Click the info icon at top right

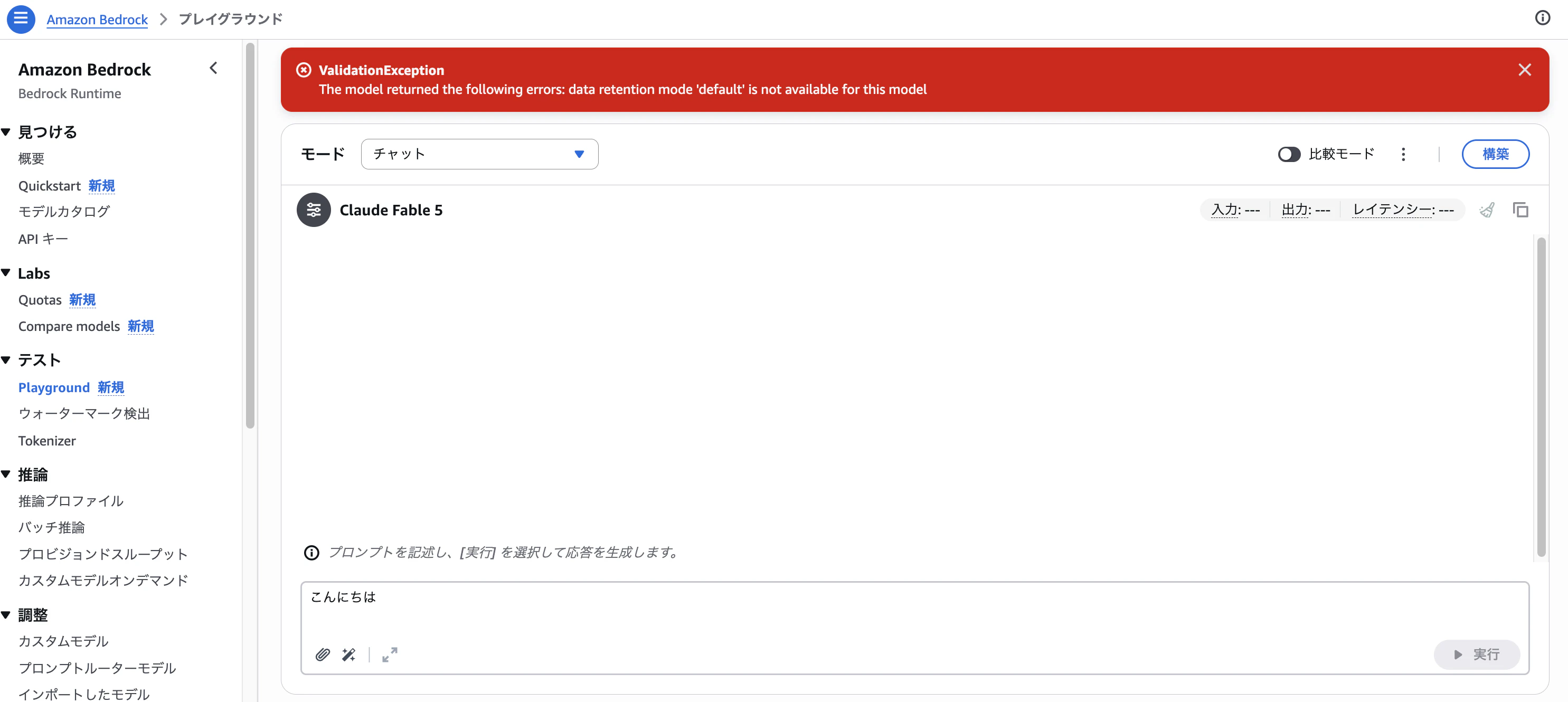pyautogui.click(x=1542, y=17)
